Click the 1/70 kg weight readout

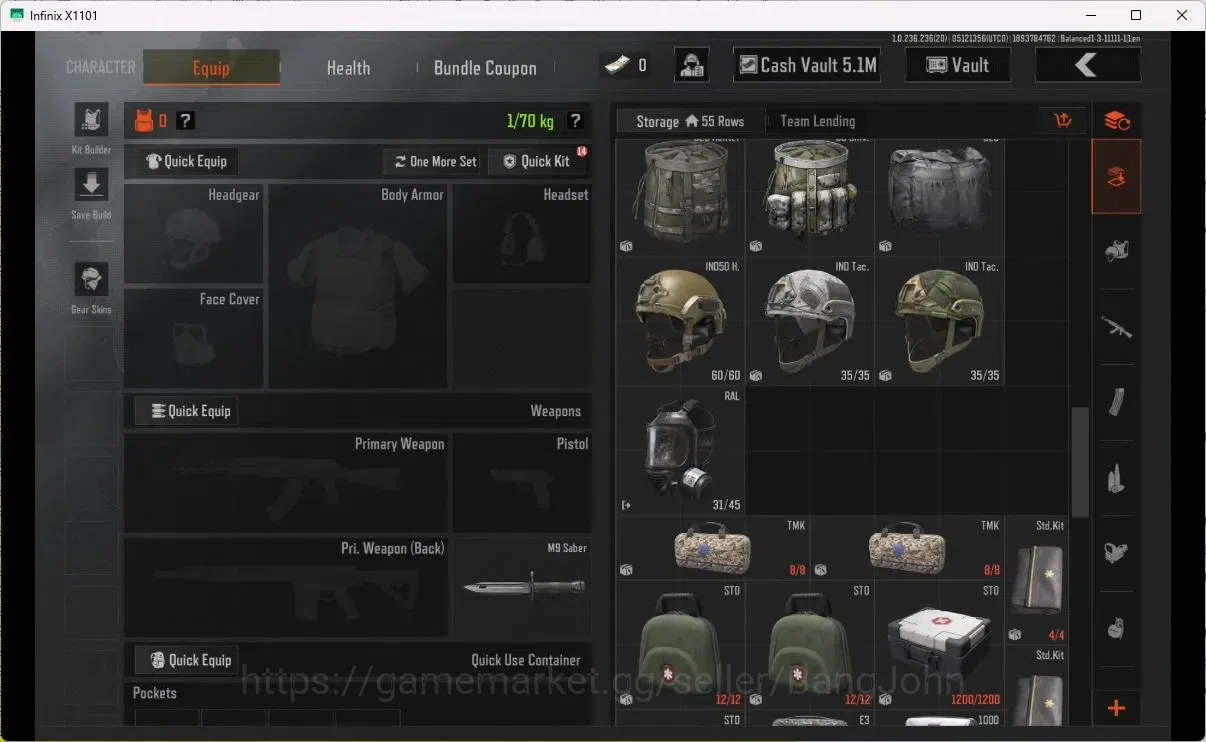529,121
